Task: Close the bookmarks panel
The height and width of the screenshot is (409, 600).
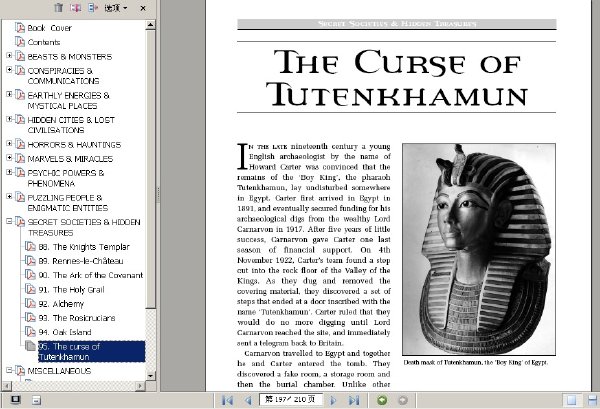Action: pos(143,8)
